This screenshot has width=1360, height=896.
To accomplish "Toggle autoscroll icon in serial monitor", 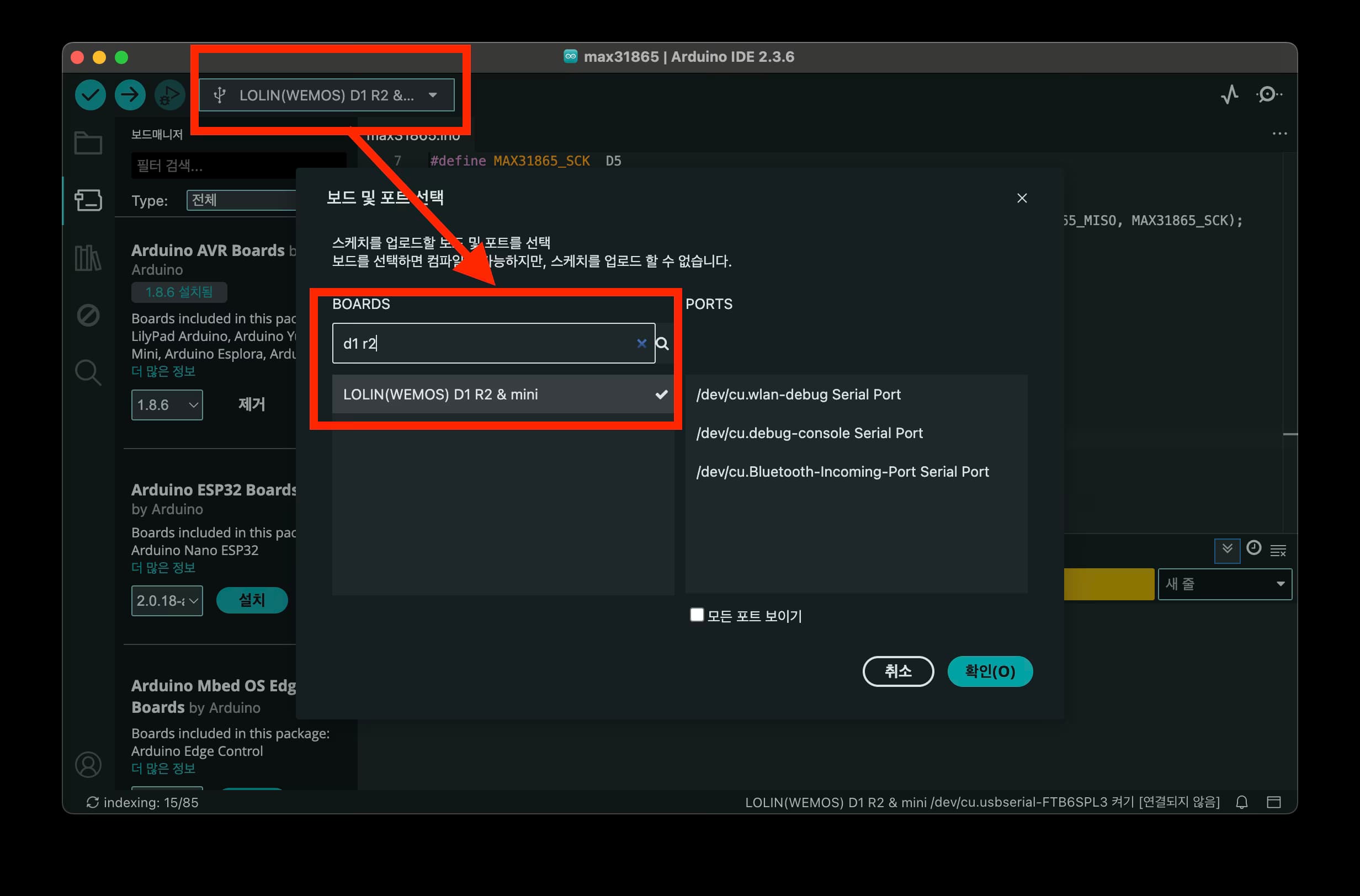I will point(1227,550).
